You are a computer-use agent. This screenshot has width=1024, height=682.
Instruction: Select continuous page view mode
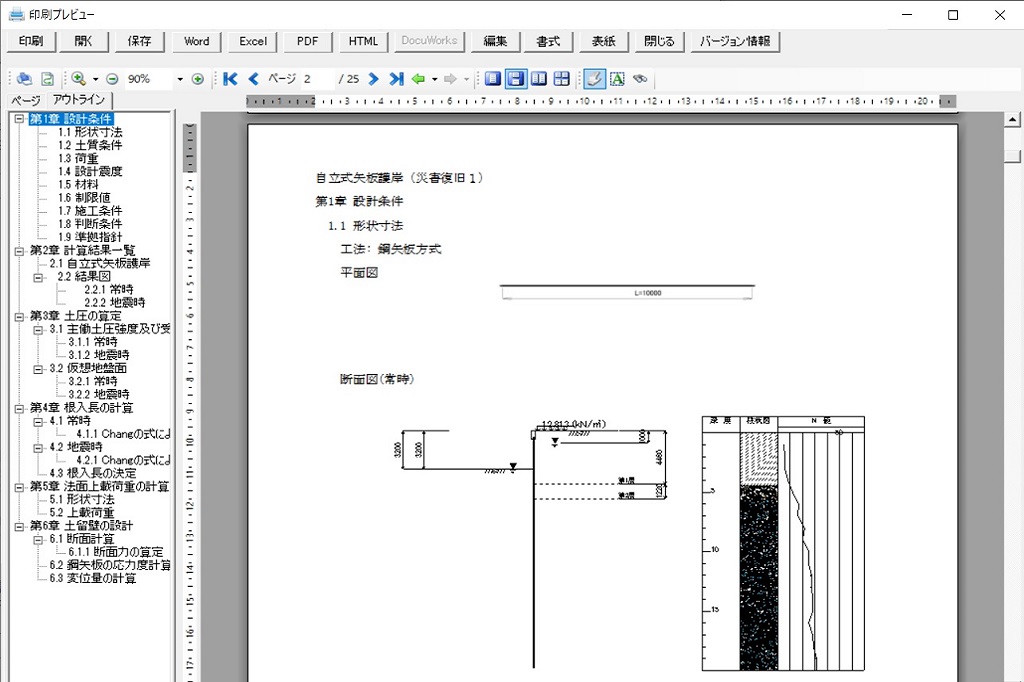(516, 79)
